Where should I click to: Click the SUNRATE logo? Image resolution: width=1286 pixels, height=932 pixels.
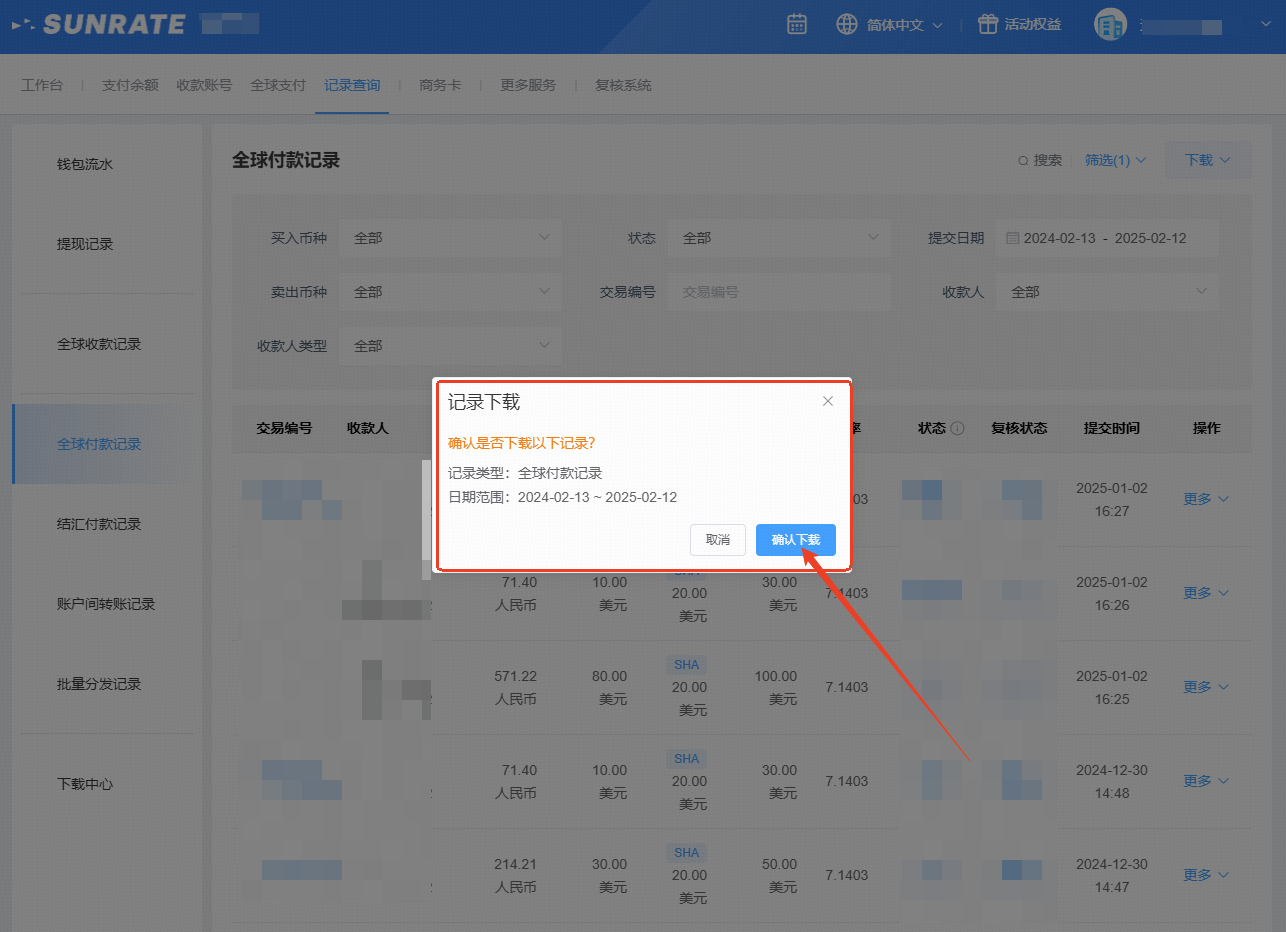point(100,25)
